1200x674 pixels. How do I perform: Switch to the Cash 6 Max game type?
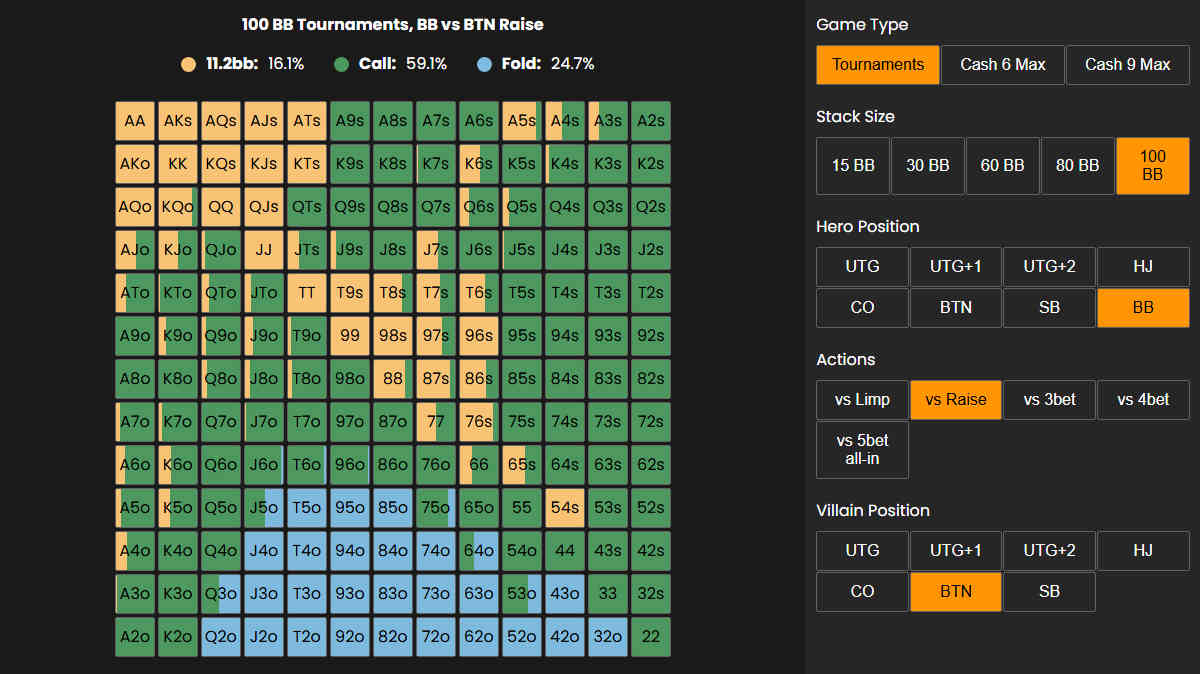(1002, 64)
